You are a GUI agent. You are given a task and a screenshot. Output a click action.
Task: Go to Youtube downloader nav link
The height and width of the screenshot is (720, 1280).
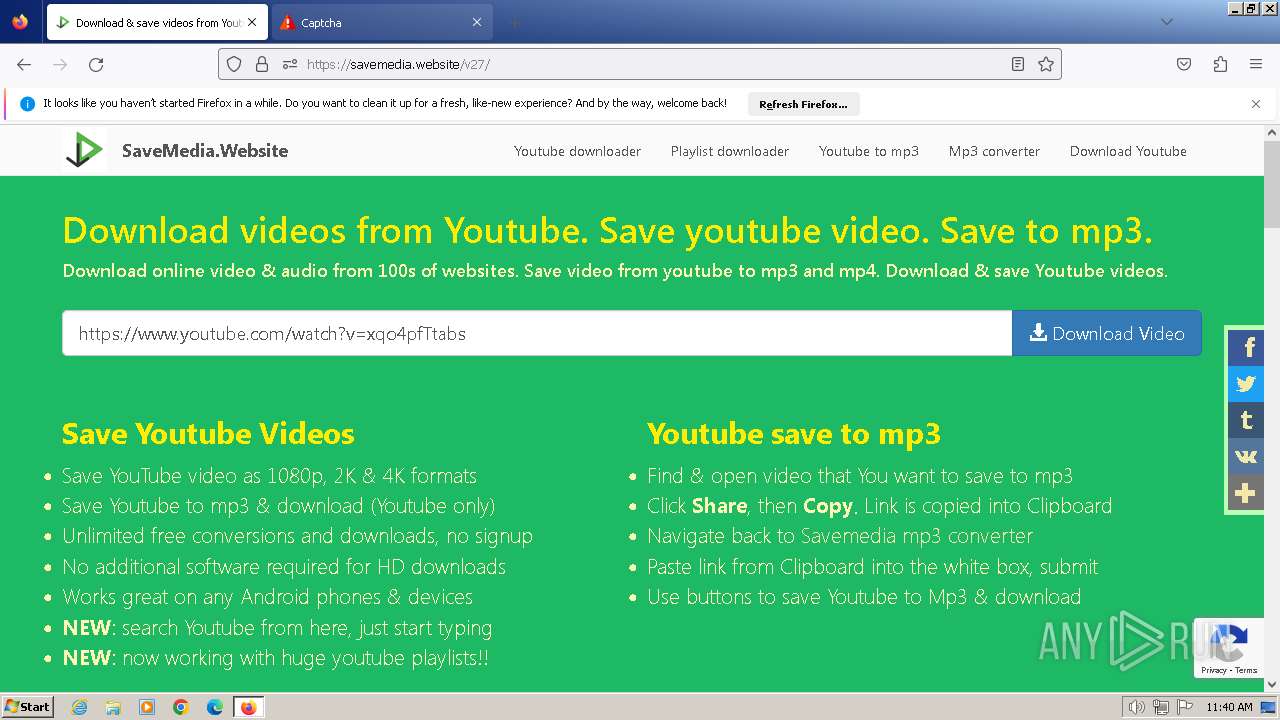coord(577,151)
